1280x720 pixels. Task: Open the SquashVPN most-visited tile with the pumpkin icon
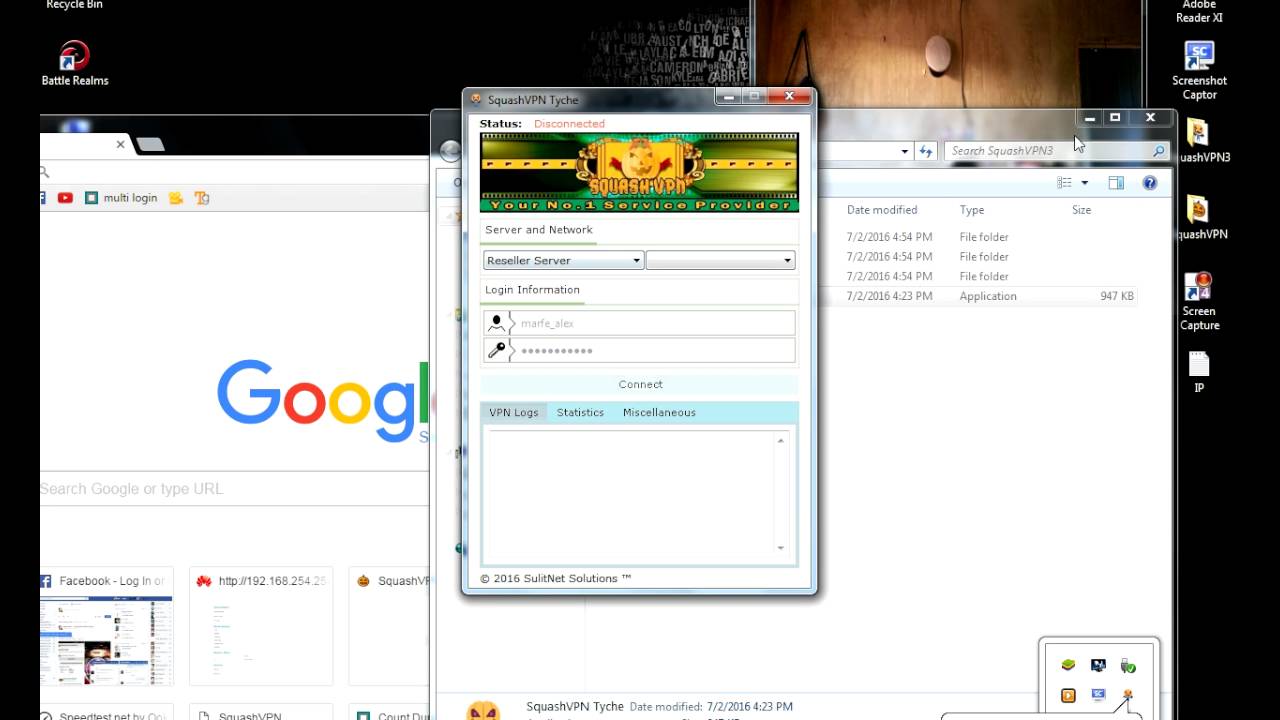[391, 627]
